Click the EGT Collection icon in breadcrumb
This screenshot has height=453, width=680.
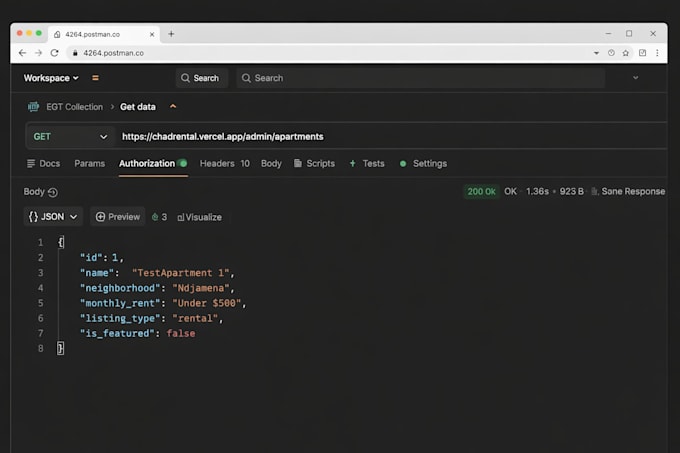point(33,107)
